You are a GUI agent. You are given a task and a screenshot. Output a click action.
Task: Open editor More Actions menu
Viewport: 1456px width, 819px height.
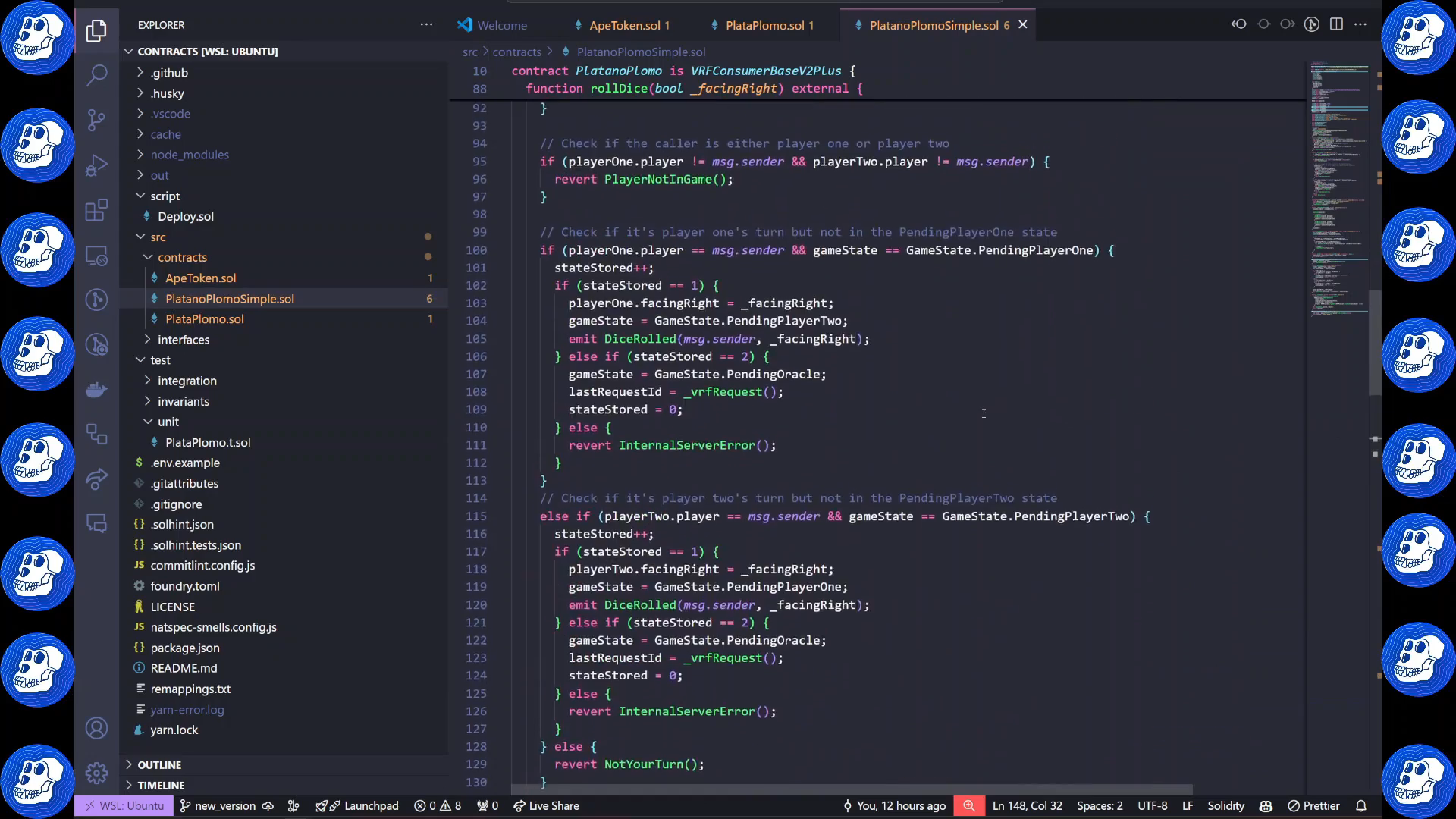click(x=1360, y=24)
